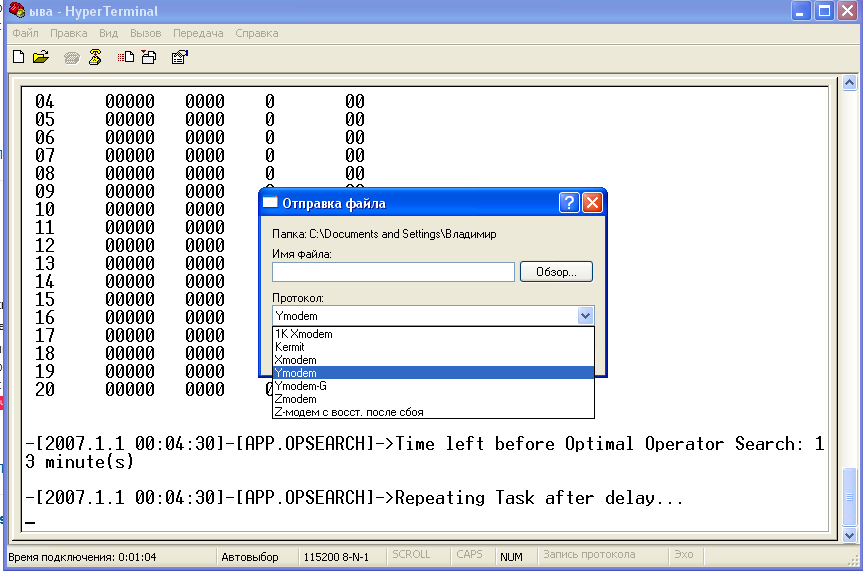863x571 pixels.
Task: Pick Ymodem-G from the list
Action: coord(302,386)
